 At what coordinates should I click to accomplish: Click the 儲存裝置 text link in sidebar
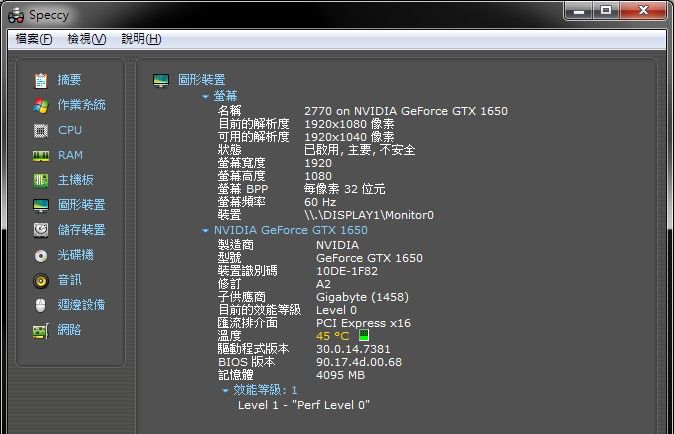tap(81, 230)
